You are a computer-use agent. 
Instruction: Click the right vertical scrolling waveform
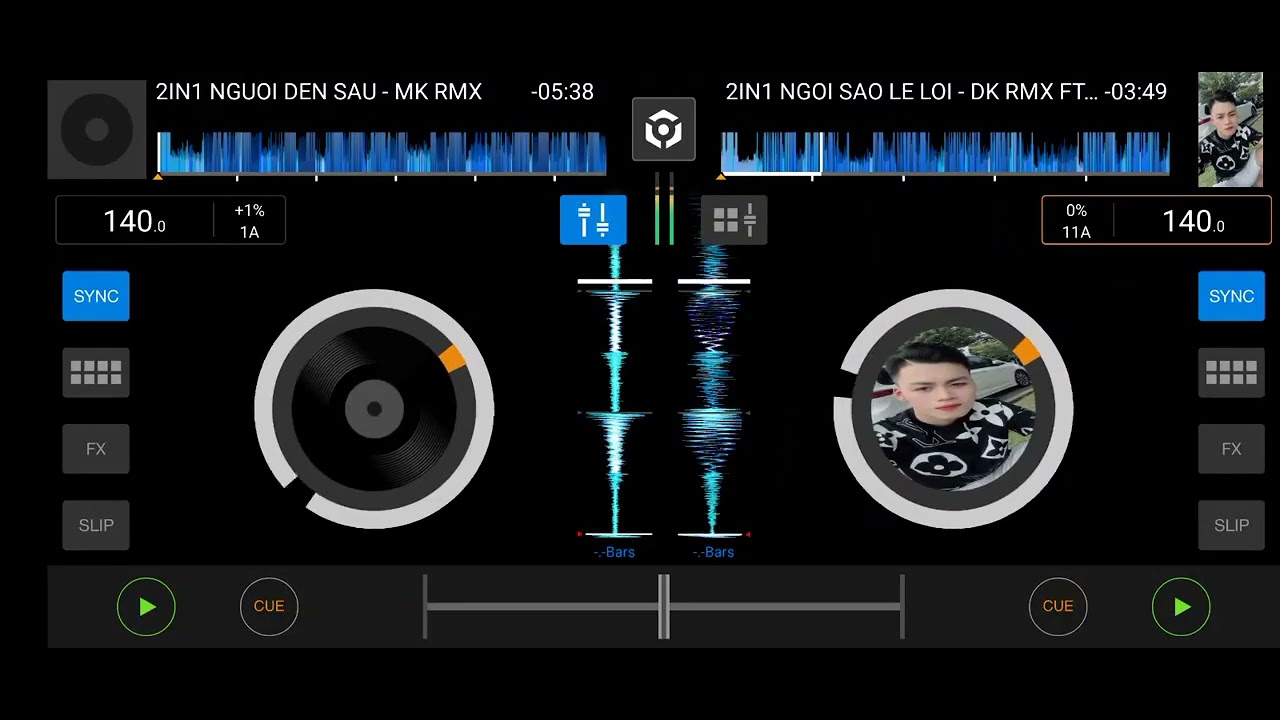coord(713,392)
